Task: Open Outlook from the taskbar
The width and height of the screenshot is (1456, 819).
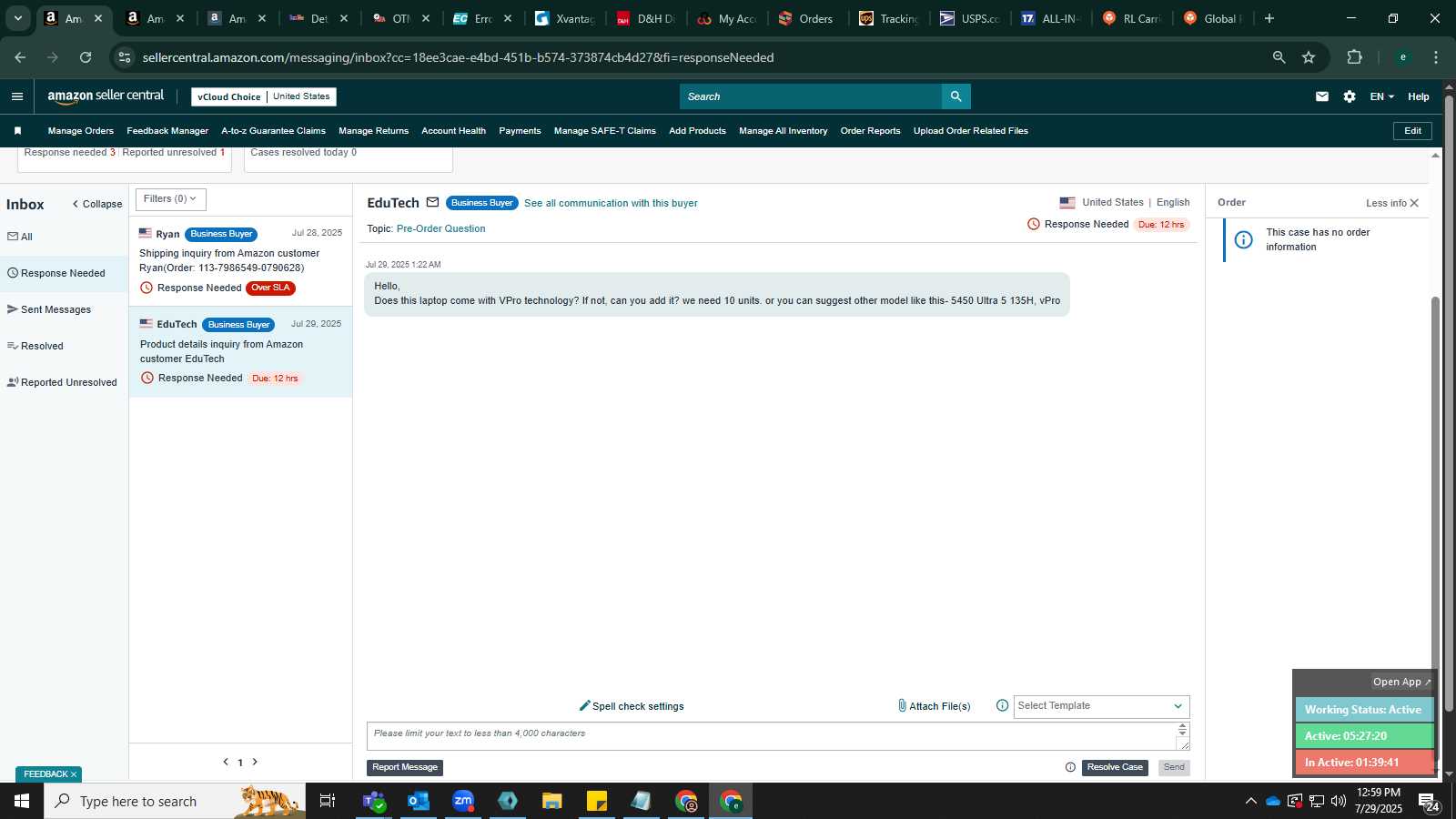Action: [x=418, y=801]
